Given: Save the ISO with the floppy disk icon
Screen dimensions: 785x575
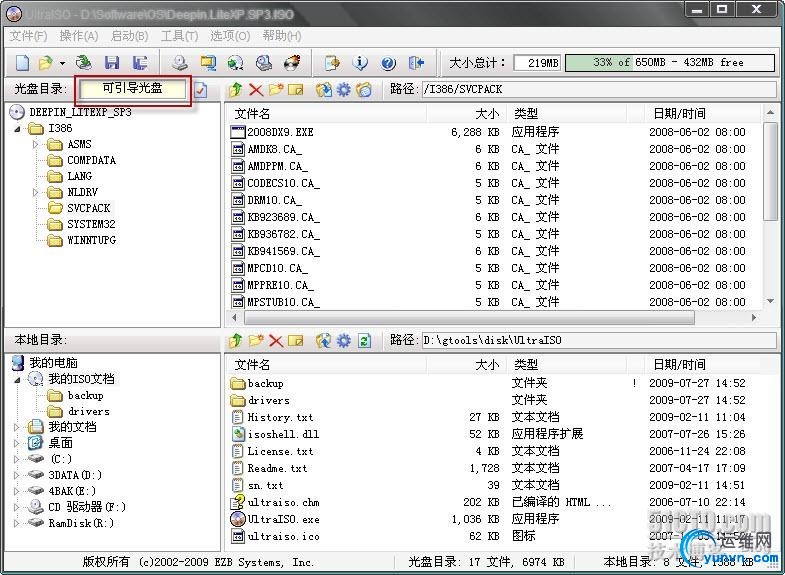Looking at the screenshot, I should click(112, 63).
